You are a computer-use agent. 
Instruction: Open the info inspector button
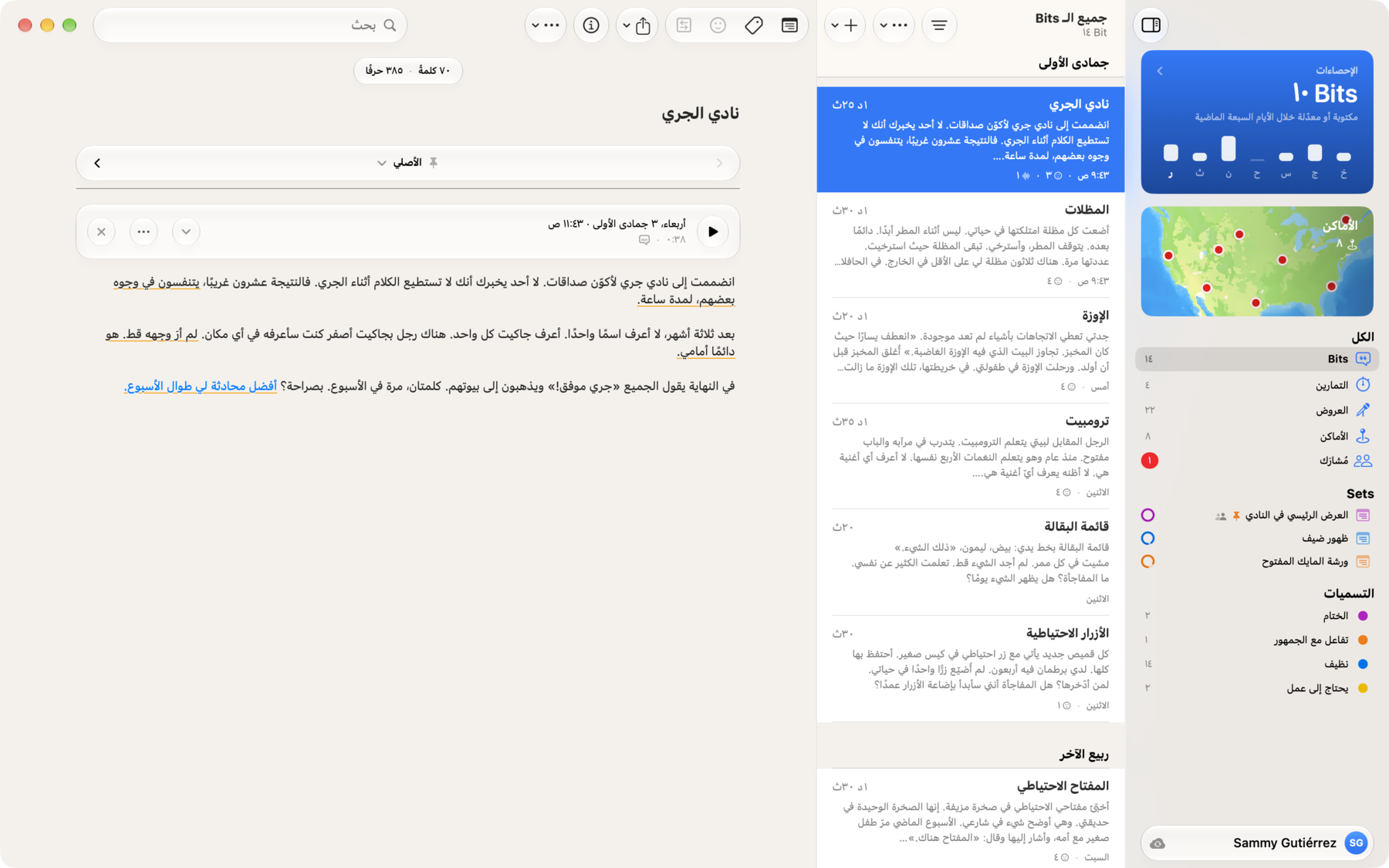(x=591, y=25)
